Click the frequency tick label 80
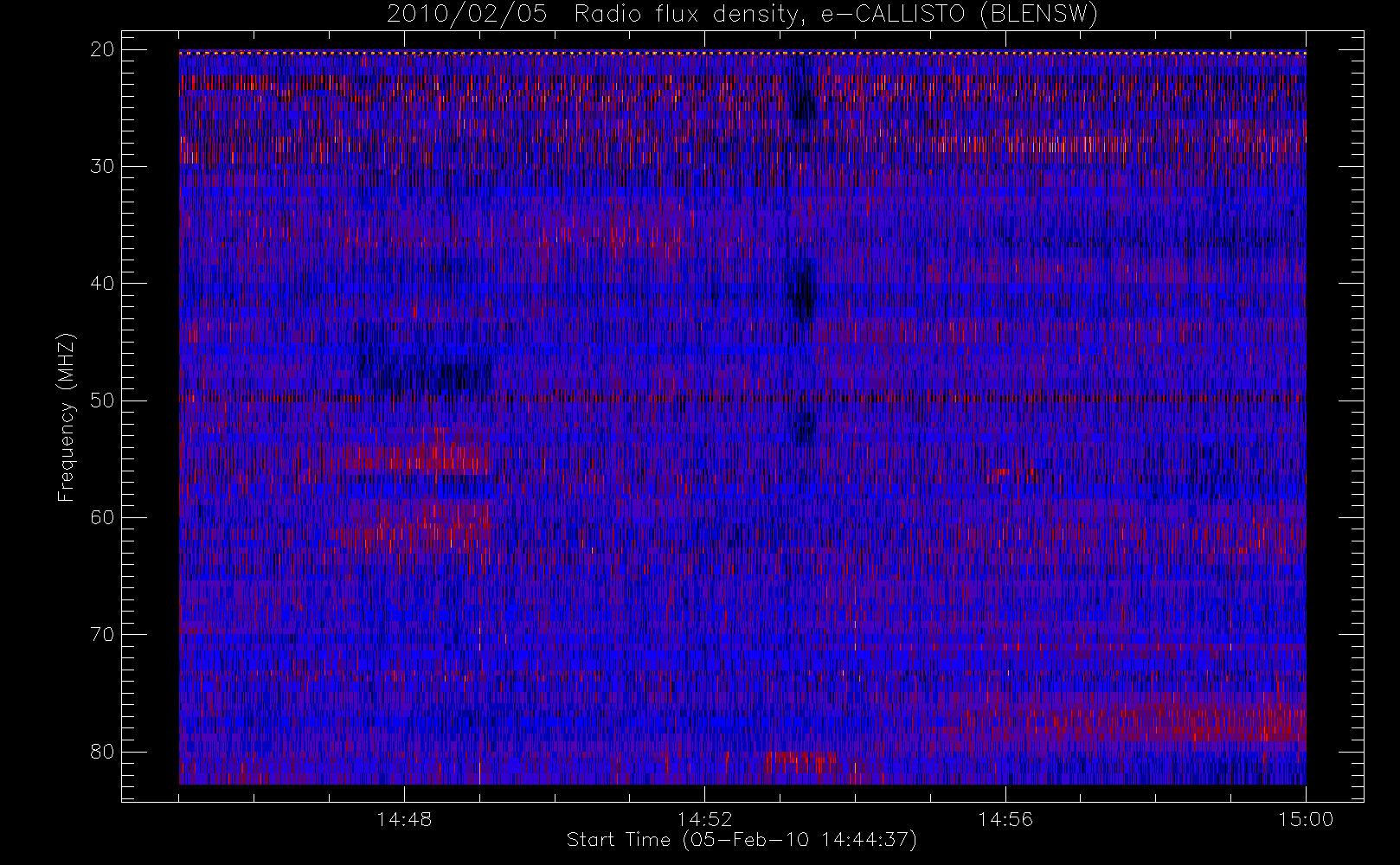1400x865 pixels. click(102, 751)
